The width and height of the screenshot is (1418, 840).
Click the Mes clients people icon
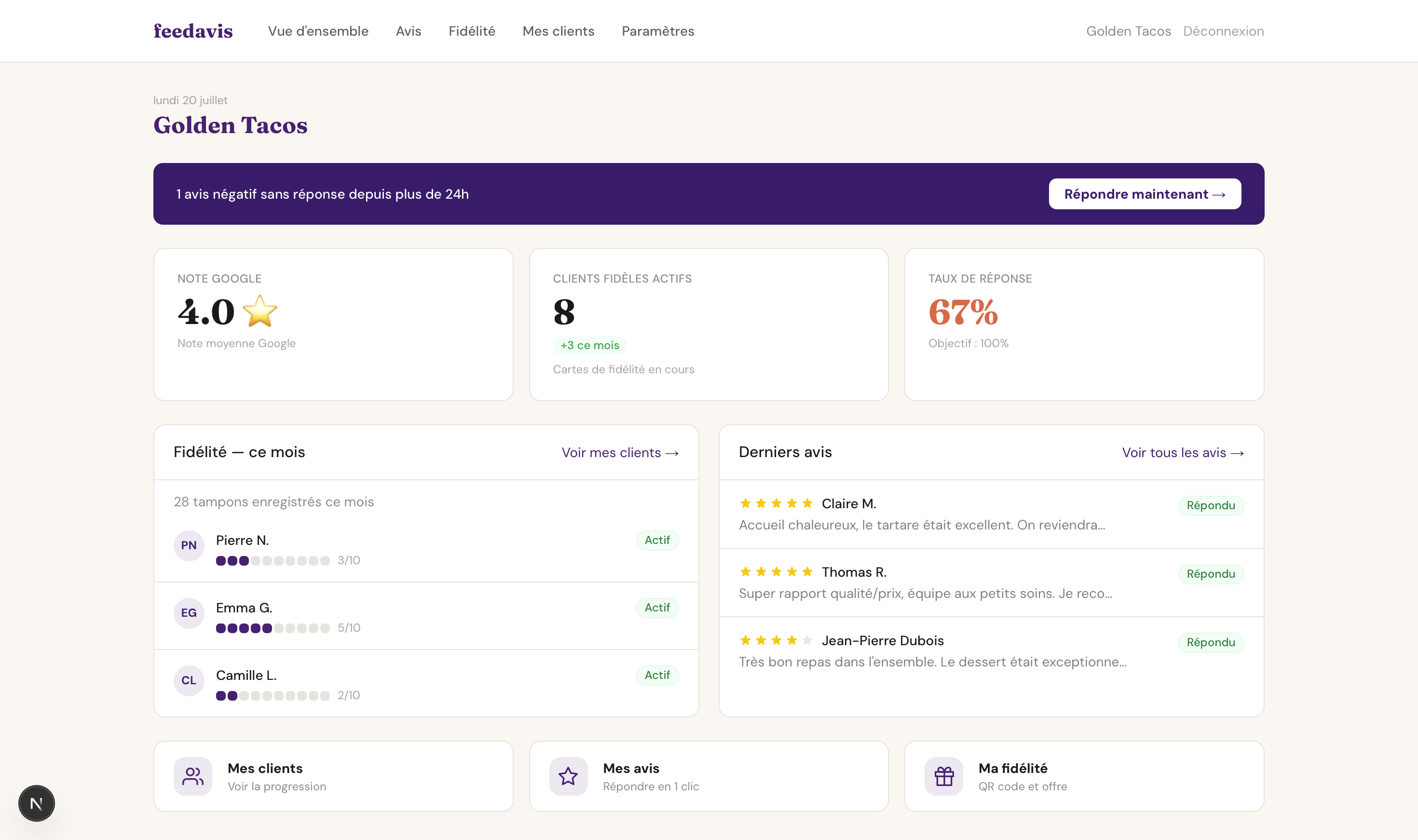[192, 776]
